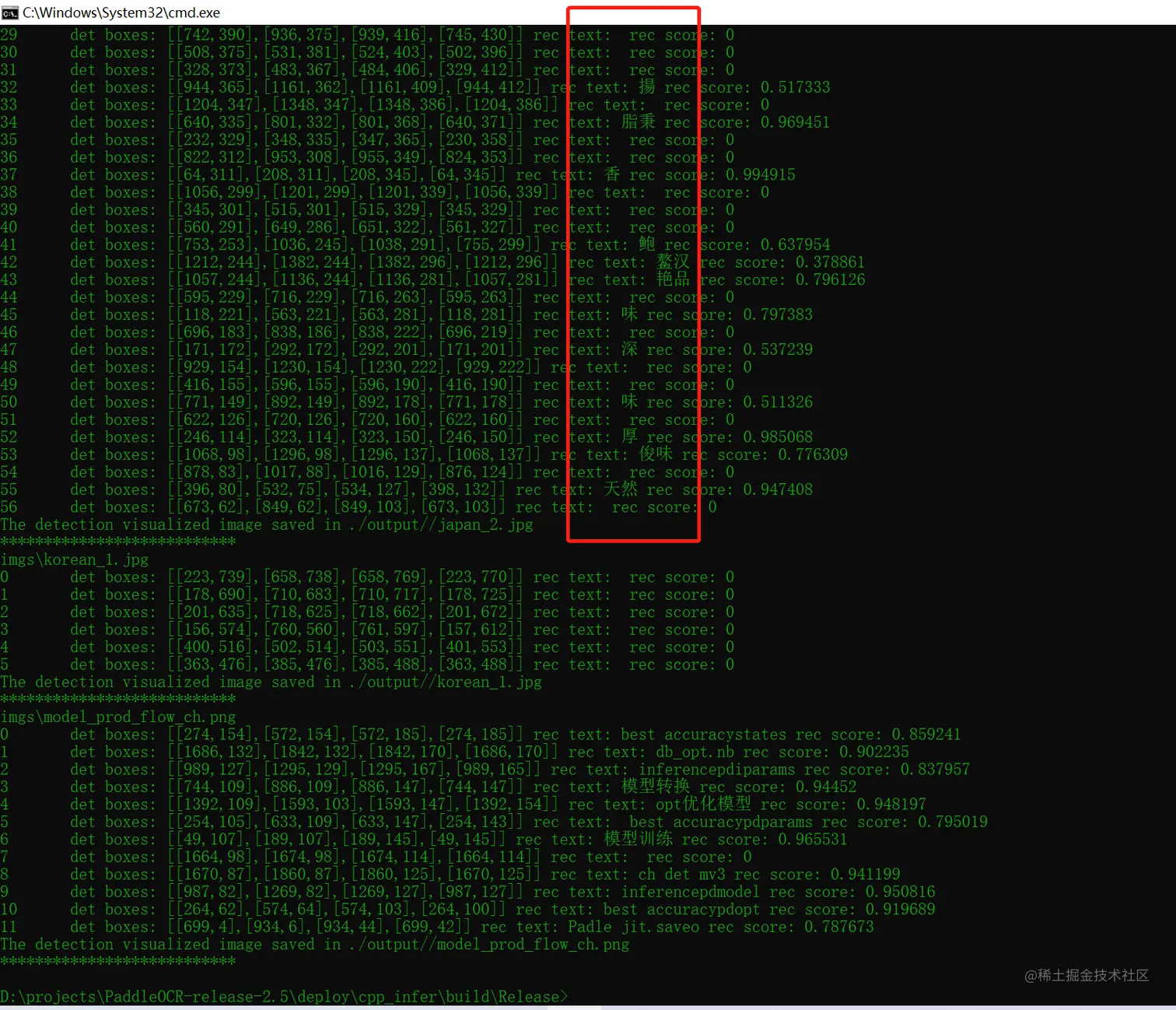
Task: Select rec score value 0.969451
Action: [x=795, y=122]
